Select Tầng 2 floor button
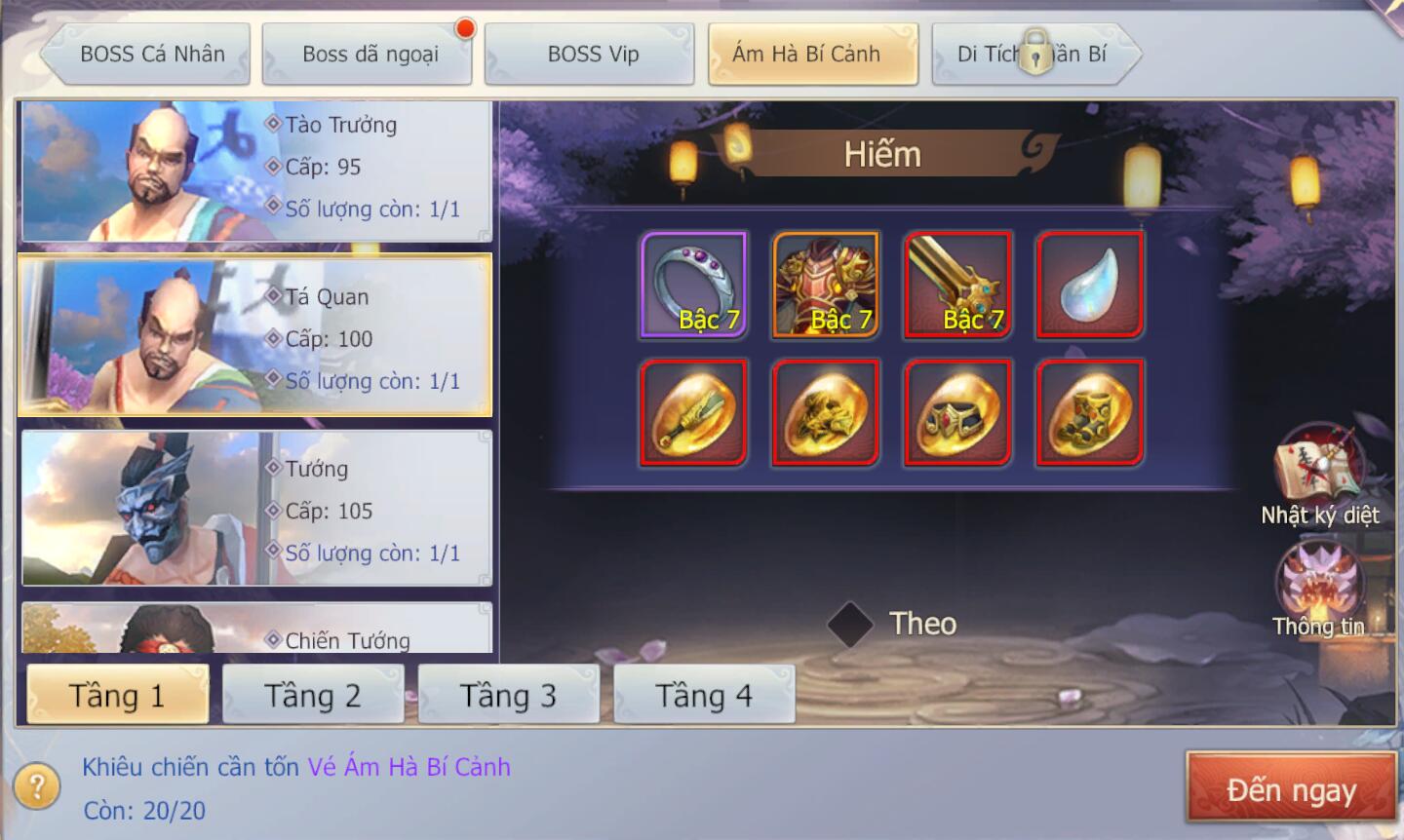Image resolution: width=1404 pixels, height=840 pixels. click(x=313, y=695)
